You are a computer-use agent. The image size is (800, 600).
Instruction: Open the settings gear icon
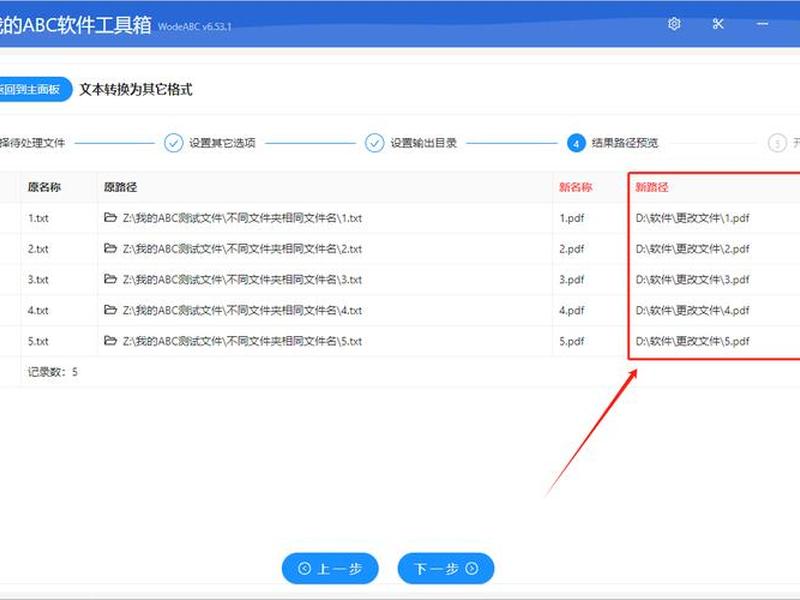tap(674, 23)
